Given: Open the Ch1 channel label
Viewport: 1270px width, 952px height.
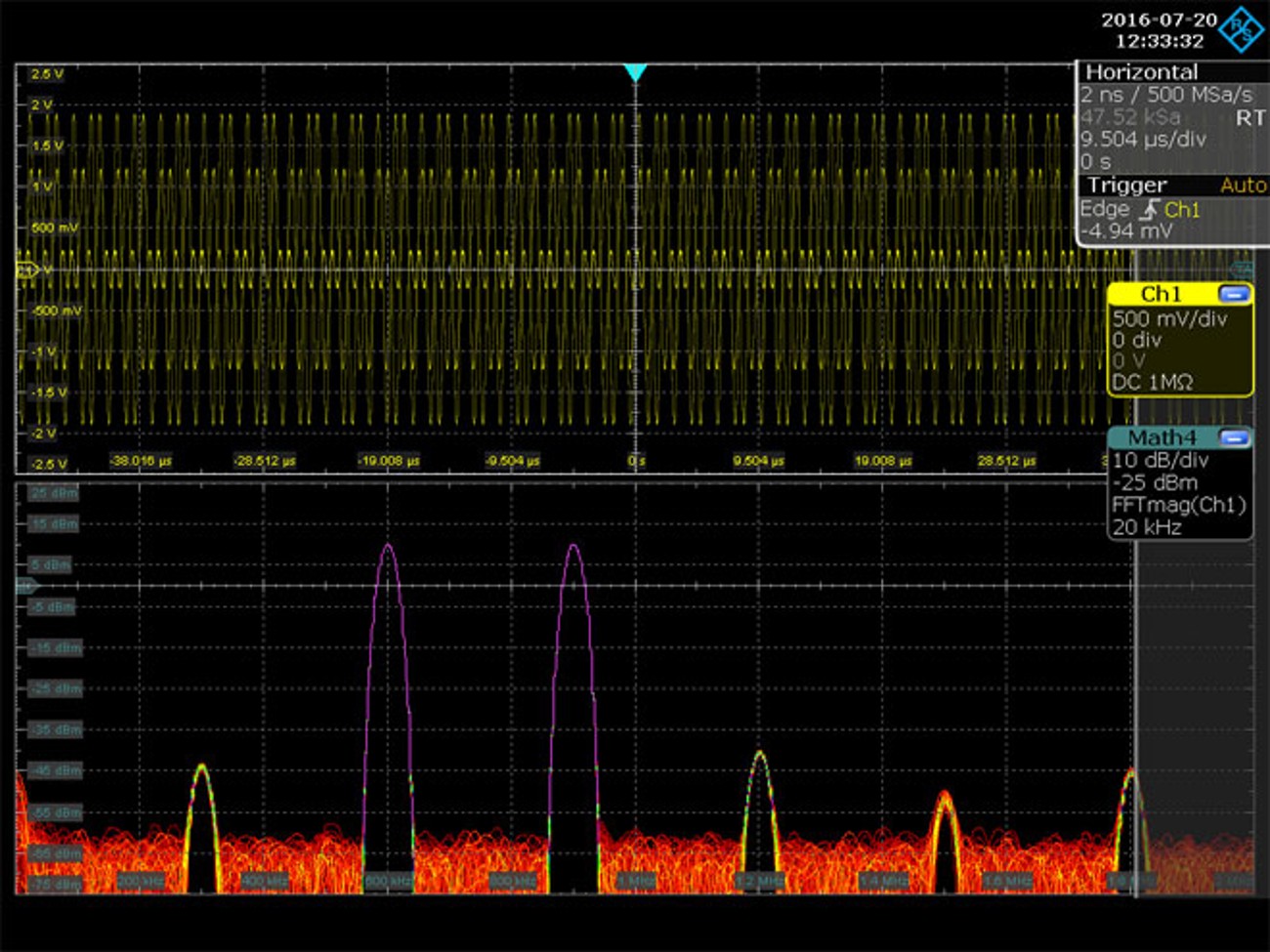Looking at the screenshot, I should pos(1161,294).
